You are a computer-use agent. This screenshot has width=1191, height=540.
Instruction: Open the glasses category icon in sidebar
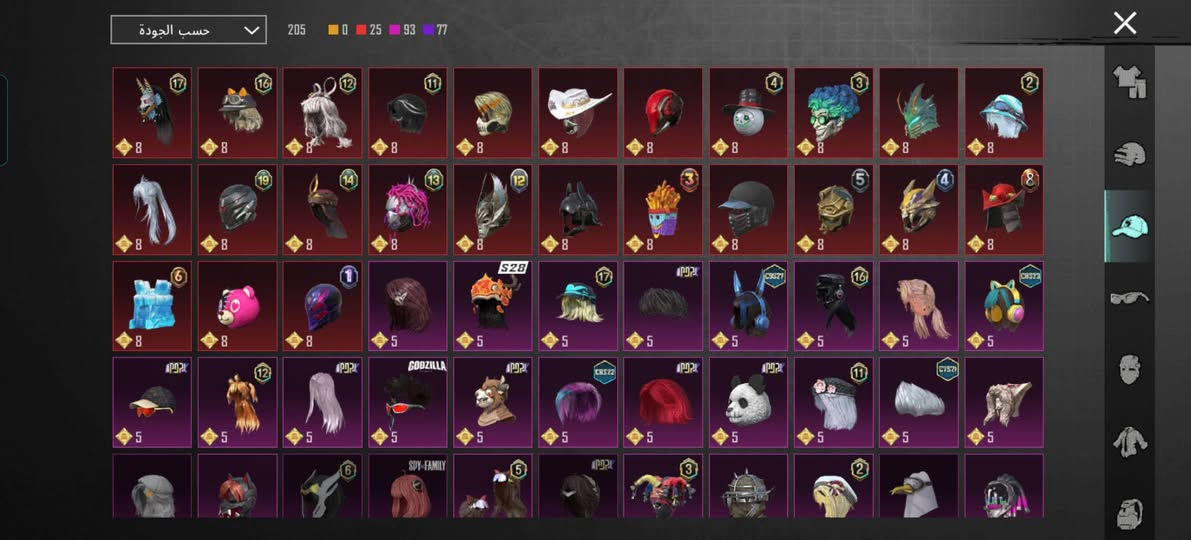pyautogui.click(x=1129, y=297)
